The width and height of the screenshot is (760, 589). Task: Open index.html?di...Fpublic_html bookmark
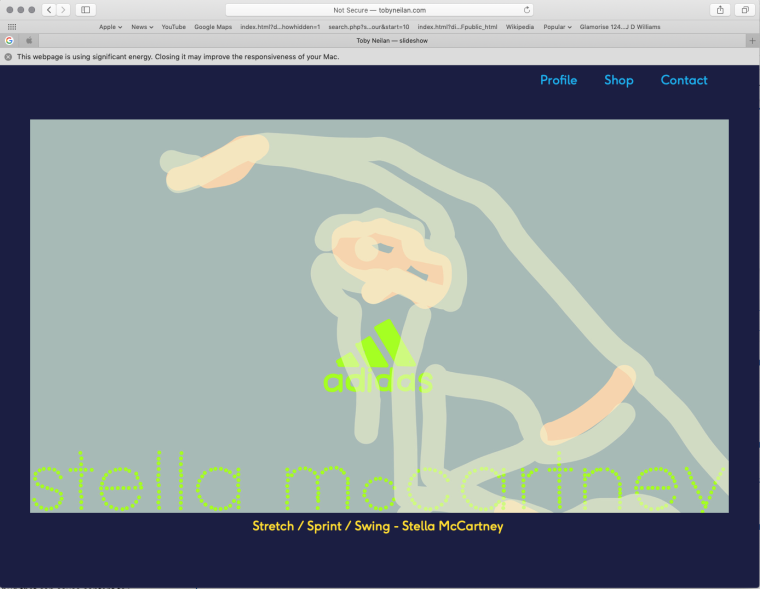[457, 27]
